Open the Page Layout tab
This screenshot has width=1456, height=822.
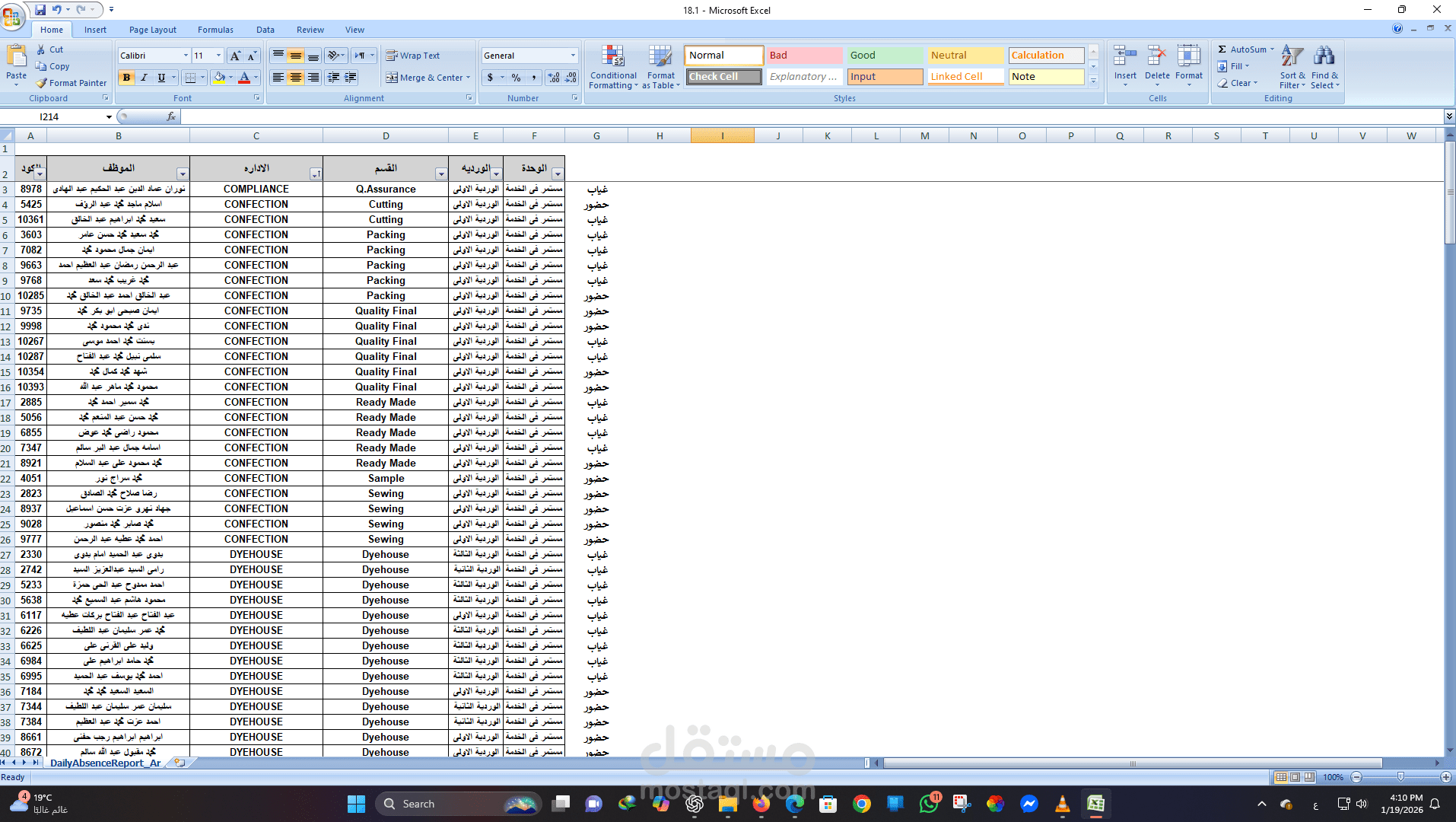pyautogui.click(x=152, y=30)
